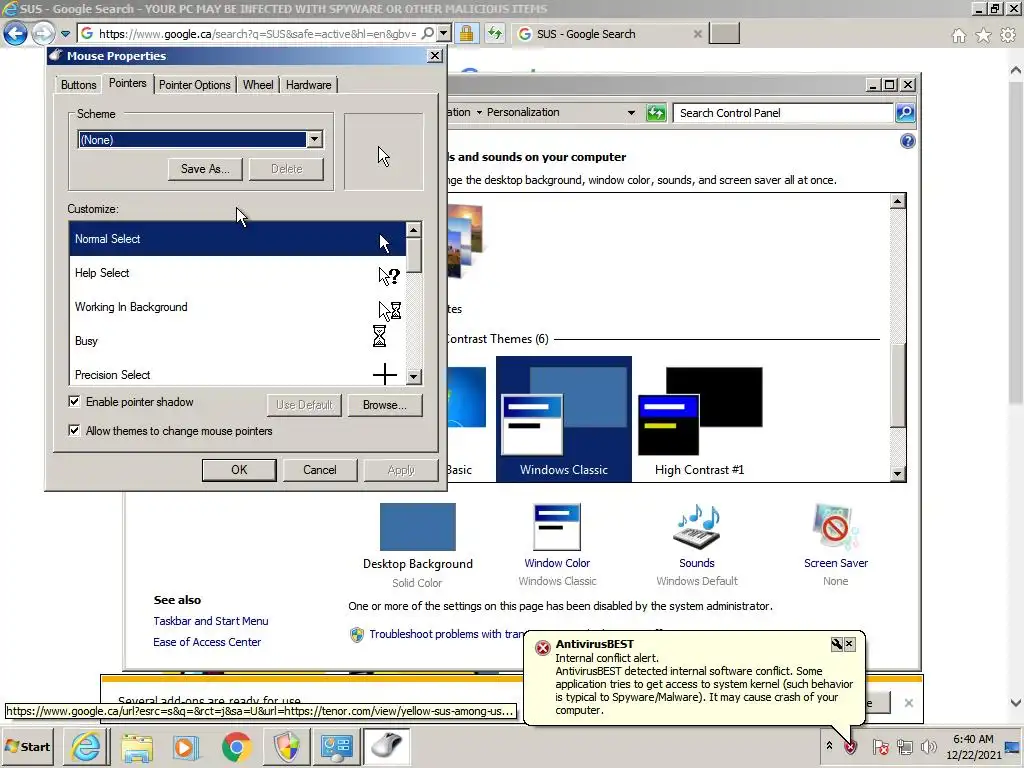Select the High Contrast #1 theme
Image resolution: width=1024 pixels, height=768 pixels.
pos(699,421)
